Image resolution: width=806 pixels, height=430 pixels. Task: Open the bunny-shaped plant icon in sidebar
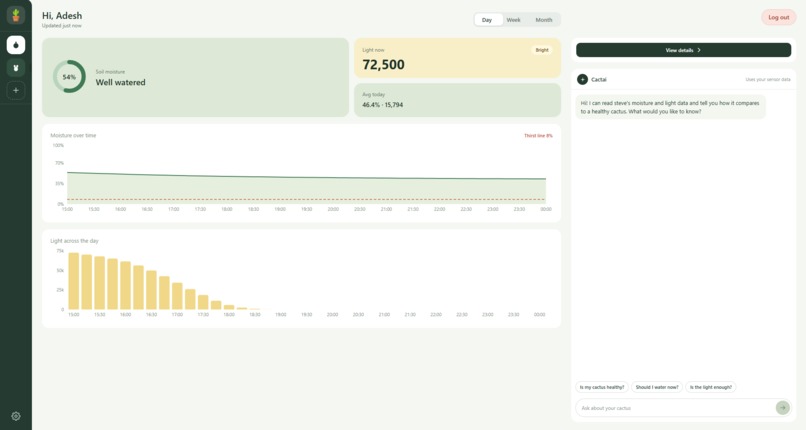(x=16, y=68)
